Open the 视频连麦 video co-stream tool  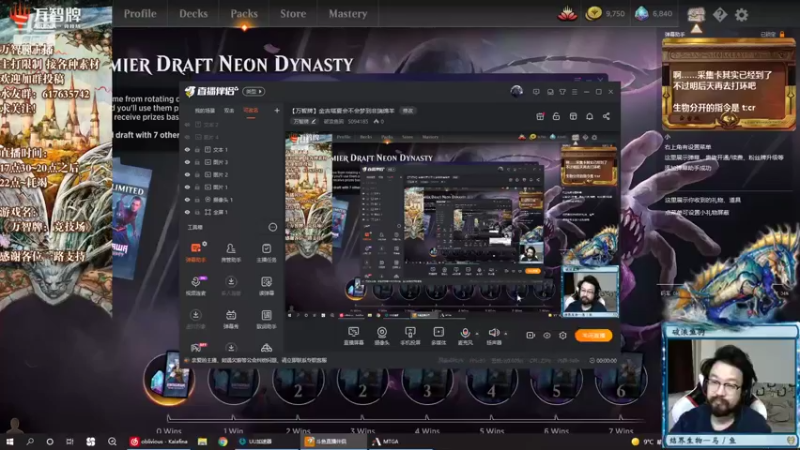coord(196,286)
